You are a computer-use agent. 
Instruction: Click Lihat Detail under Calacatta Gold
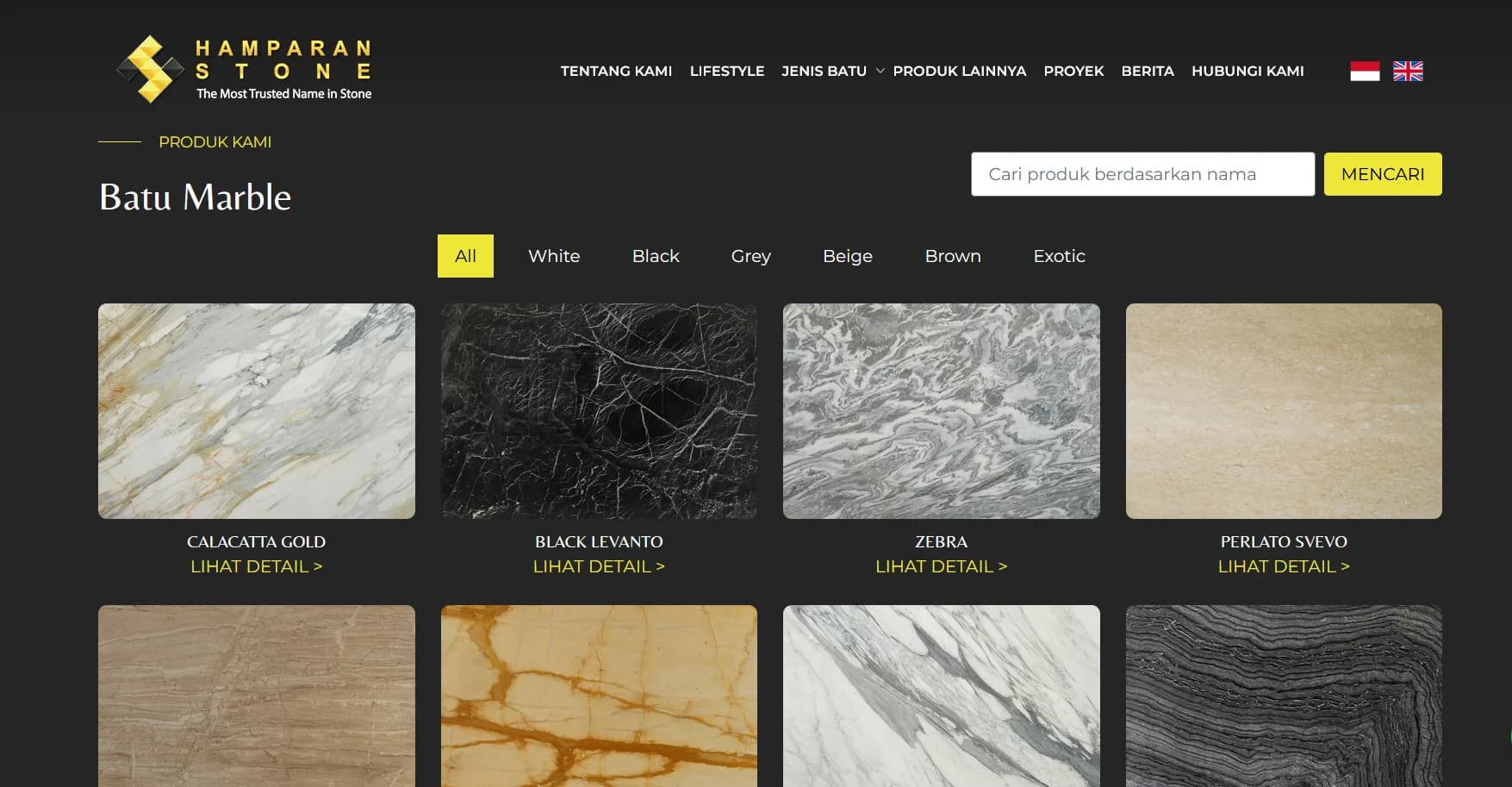coord(257,566)
